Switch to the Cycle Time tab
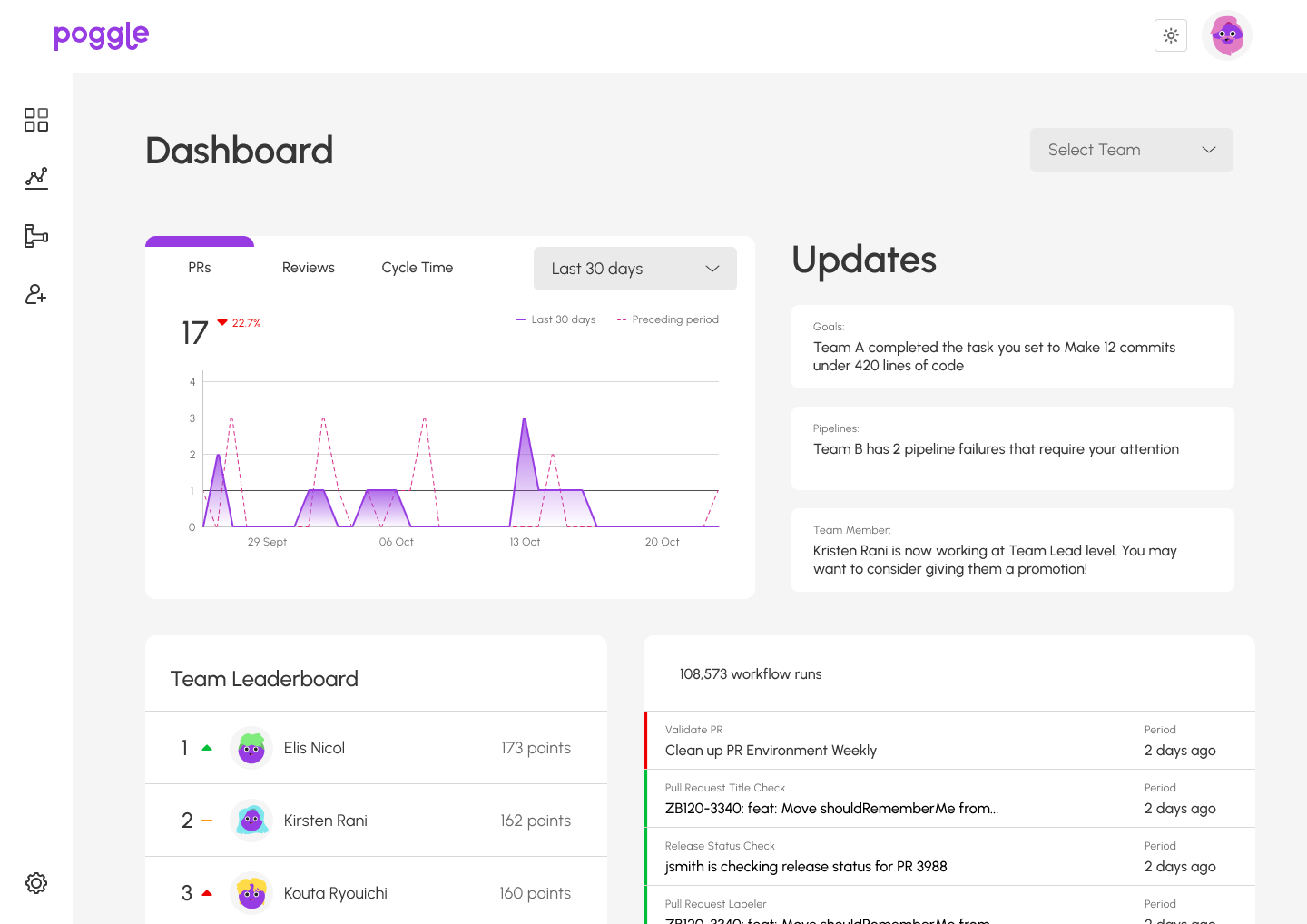Screen dimensions: 1307x924 417,268
